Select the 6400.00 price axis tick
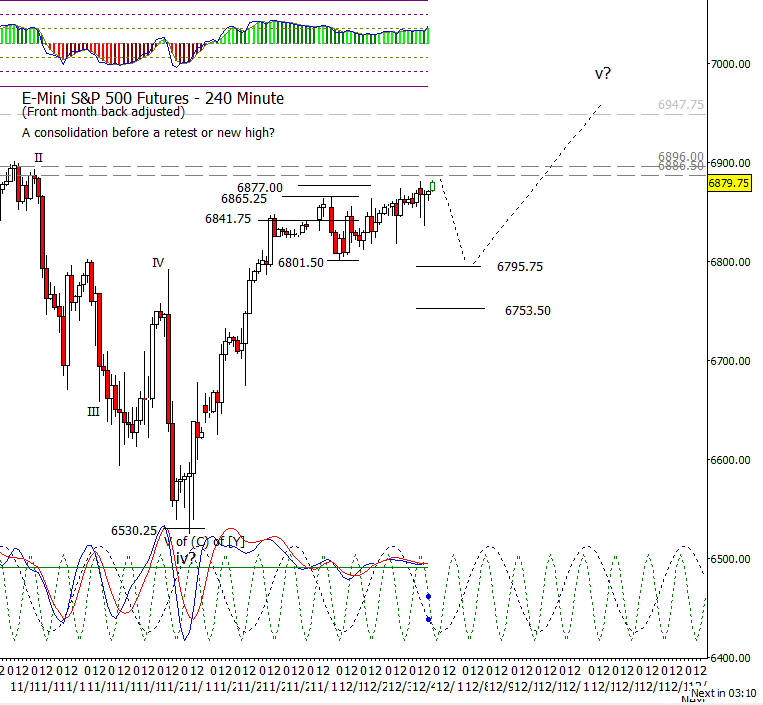 click(x=730, y=658)
